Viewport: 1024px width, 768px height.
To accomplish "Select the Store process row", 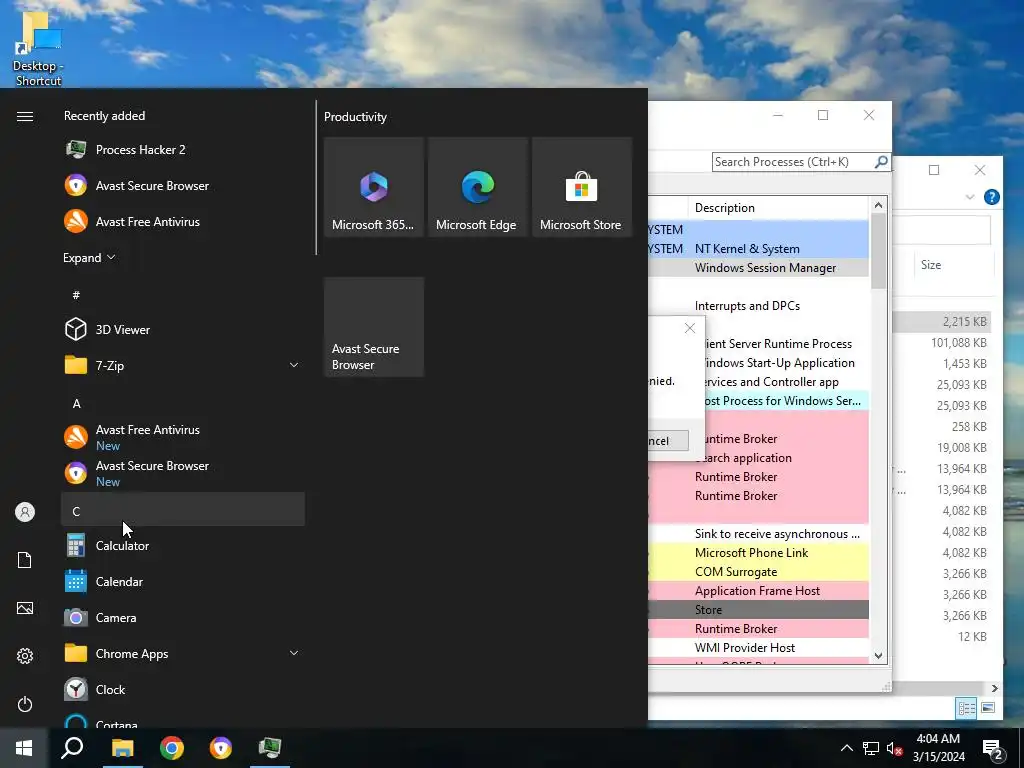I will [758, 609].
